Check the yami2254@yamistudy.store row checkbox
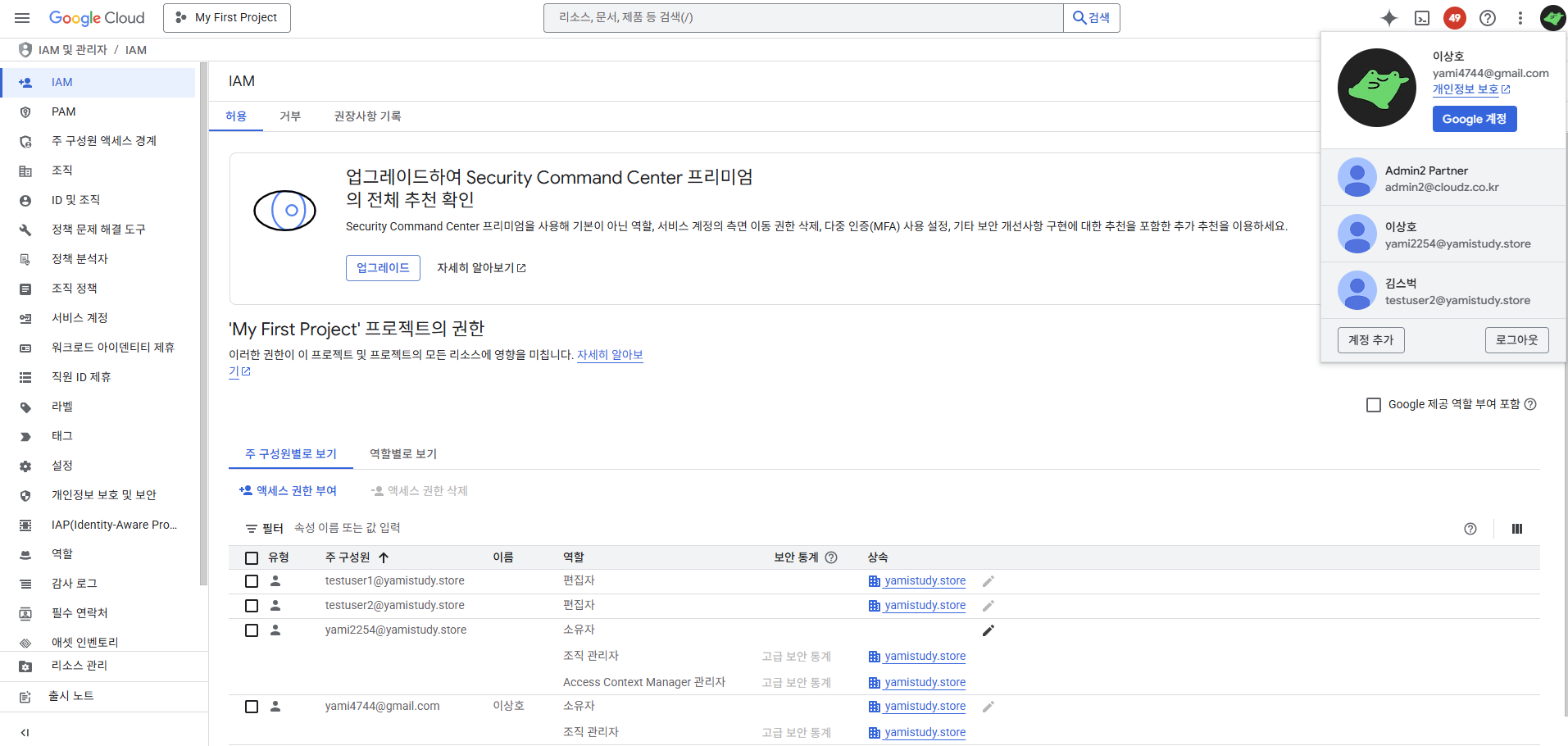Image resolution: width=1568 pixels, height=746 pixels. 252,630
